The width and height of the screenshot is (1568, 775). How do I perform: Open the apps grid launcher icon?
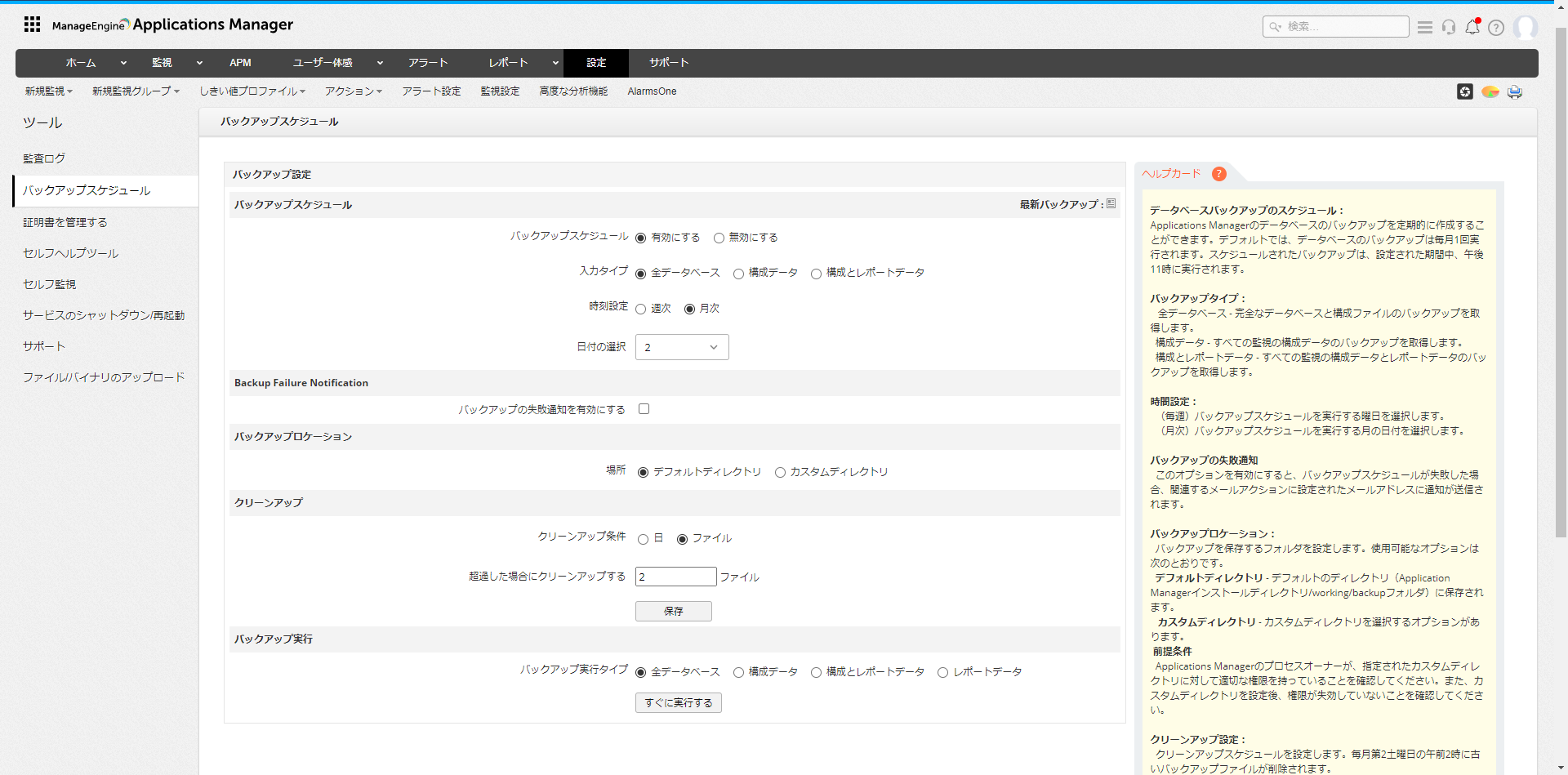click(32, 24)
